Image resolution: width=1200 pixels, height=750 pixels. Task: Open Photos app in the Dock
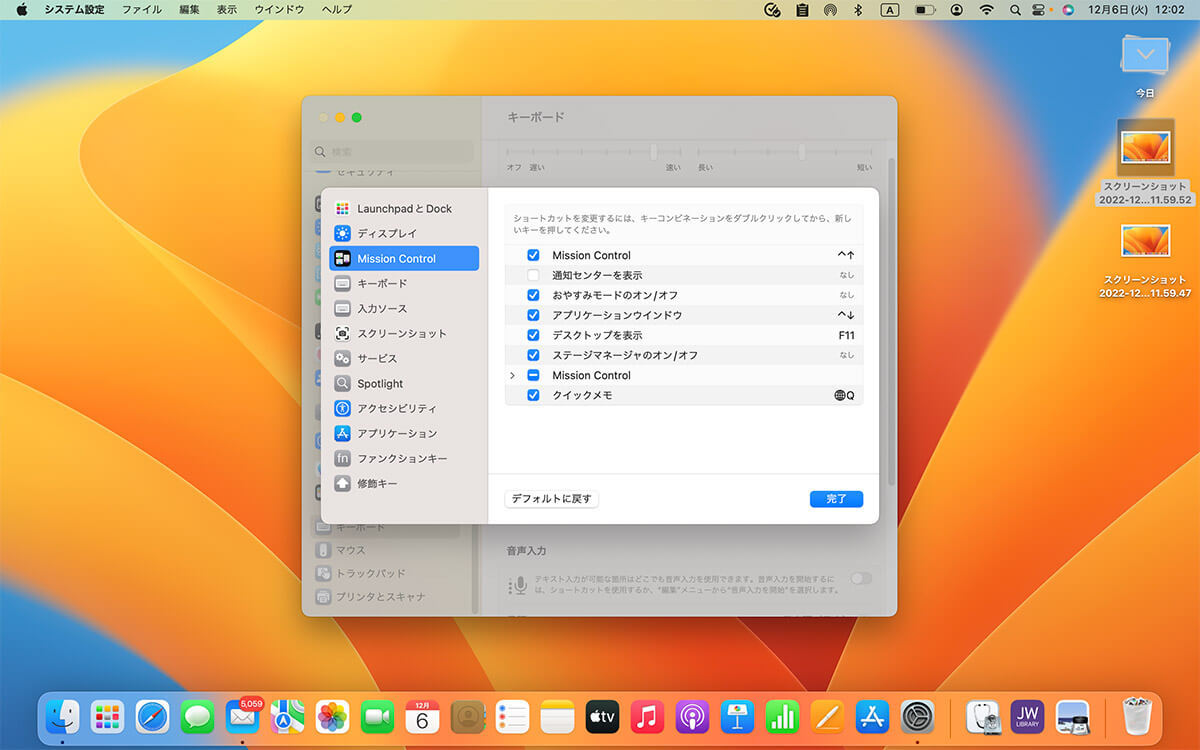click(x=333, y=716)
